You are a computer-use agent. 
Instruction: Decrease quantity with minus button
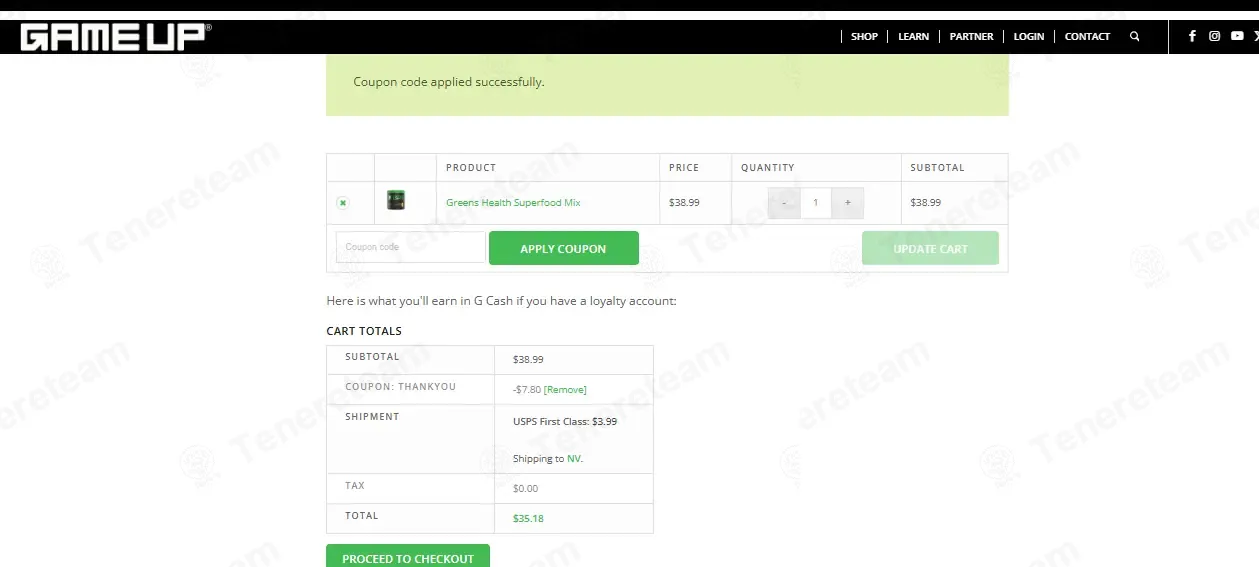pyautogui.click(x=784, y=203)
